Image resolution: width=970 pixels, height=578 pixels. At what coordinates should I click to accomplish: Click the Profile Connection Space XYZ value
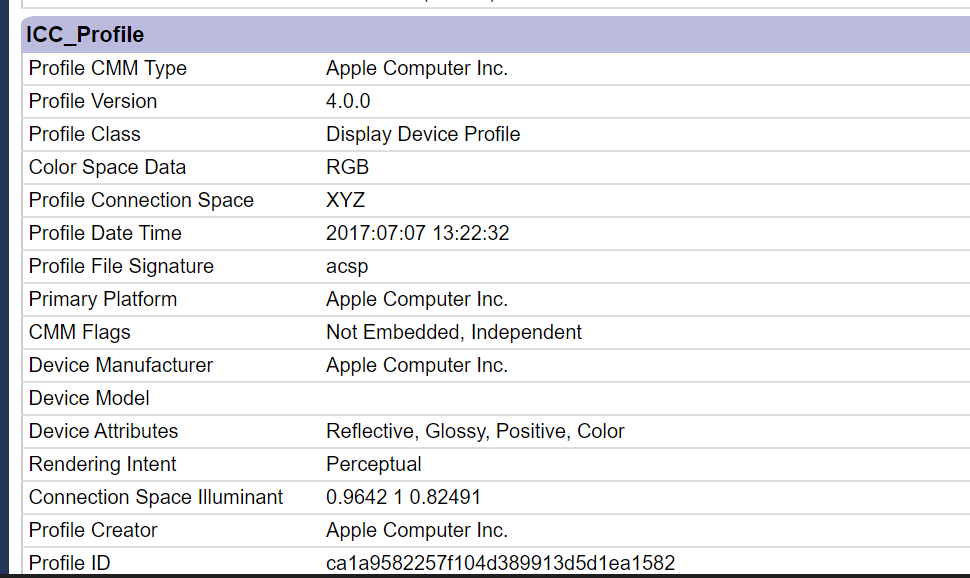tap(345, 201)
